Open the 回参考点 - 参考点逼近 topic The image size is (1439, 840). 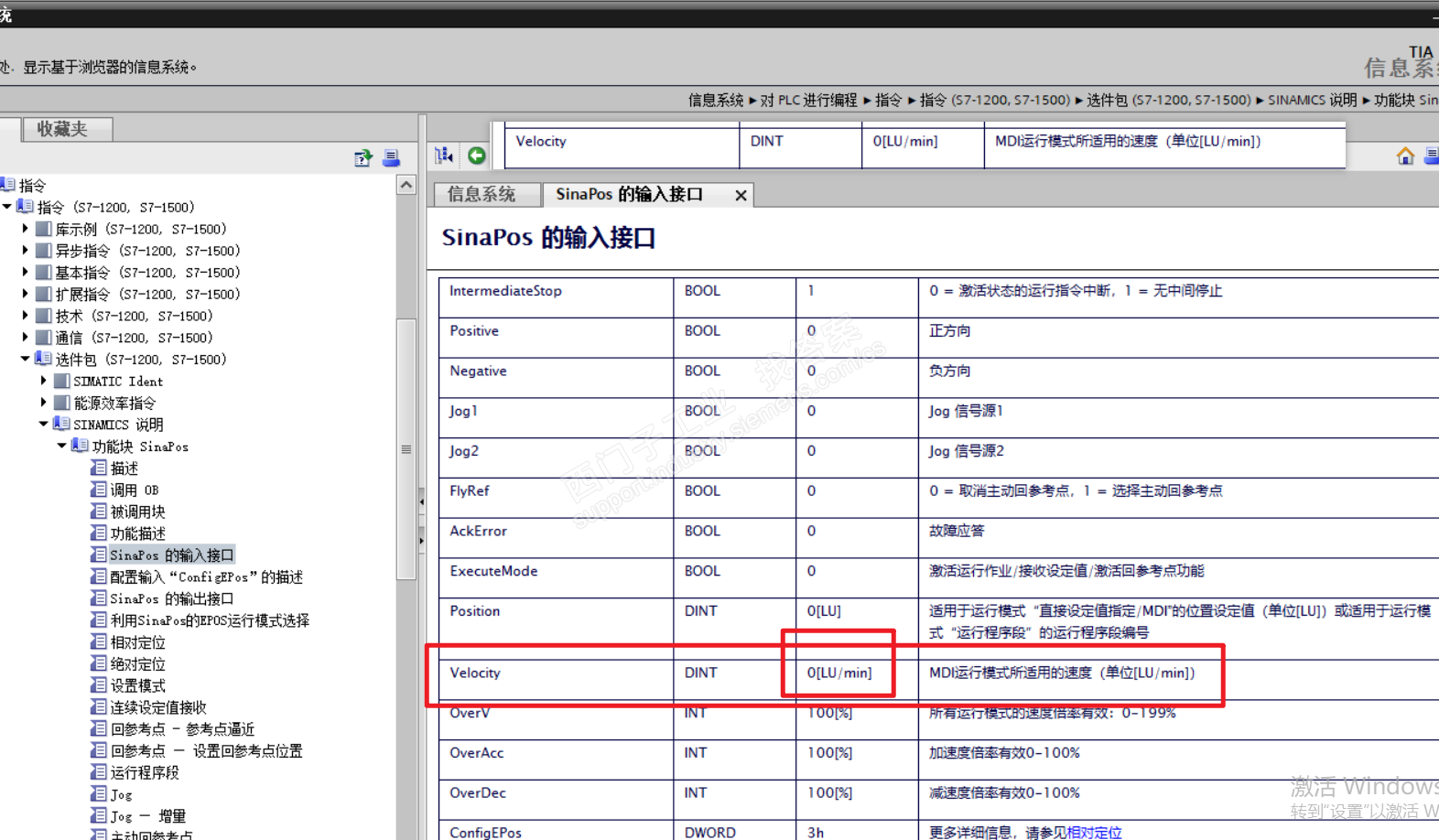click(x=182, y=729)
